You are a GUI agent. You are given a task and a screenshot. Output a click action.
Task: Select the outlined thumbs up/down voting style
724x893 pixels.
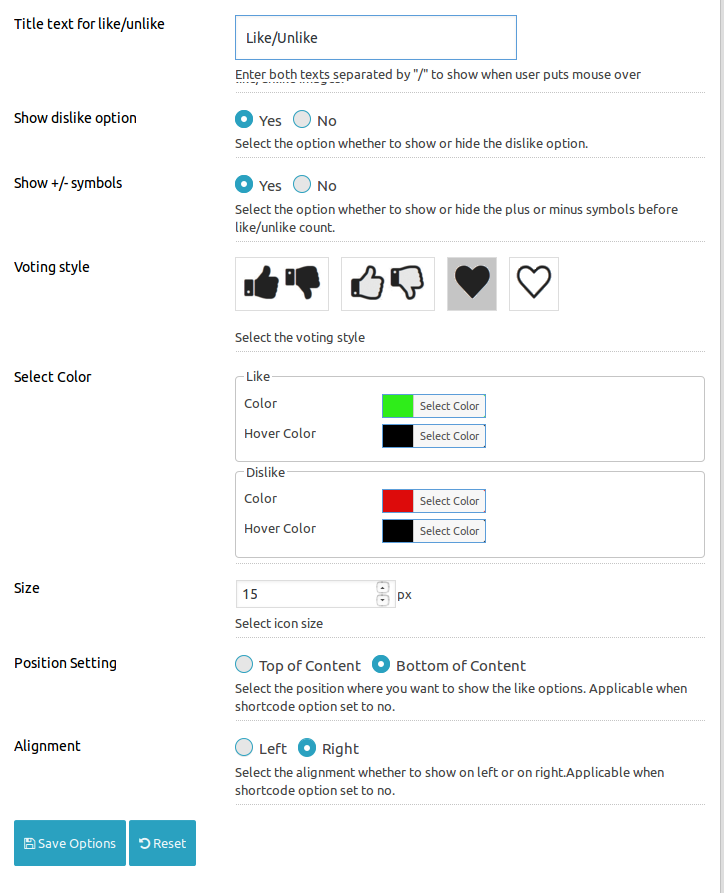point(388,284)
